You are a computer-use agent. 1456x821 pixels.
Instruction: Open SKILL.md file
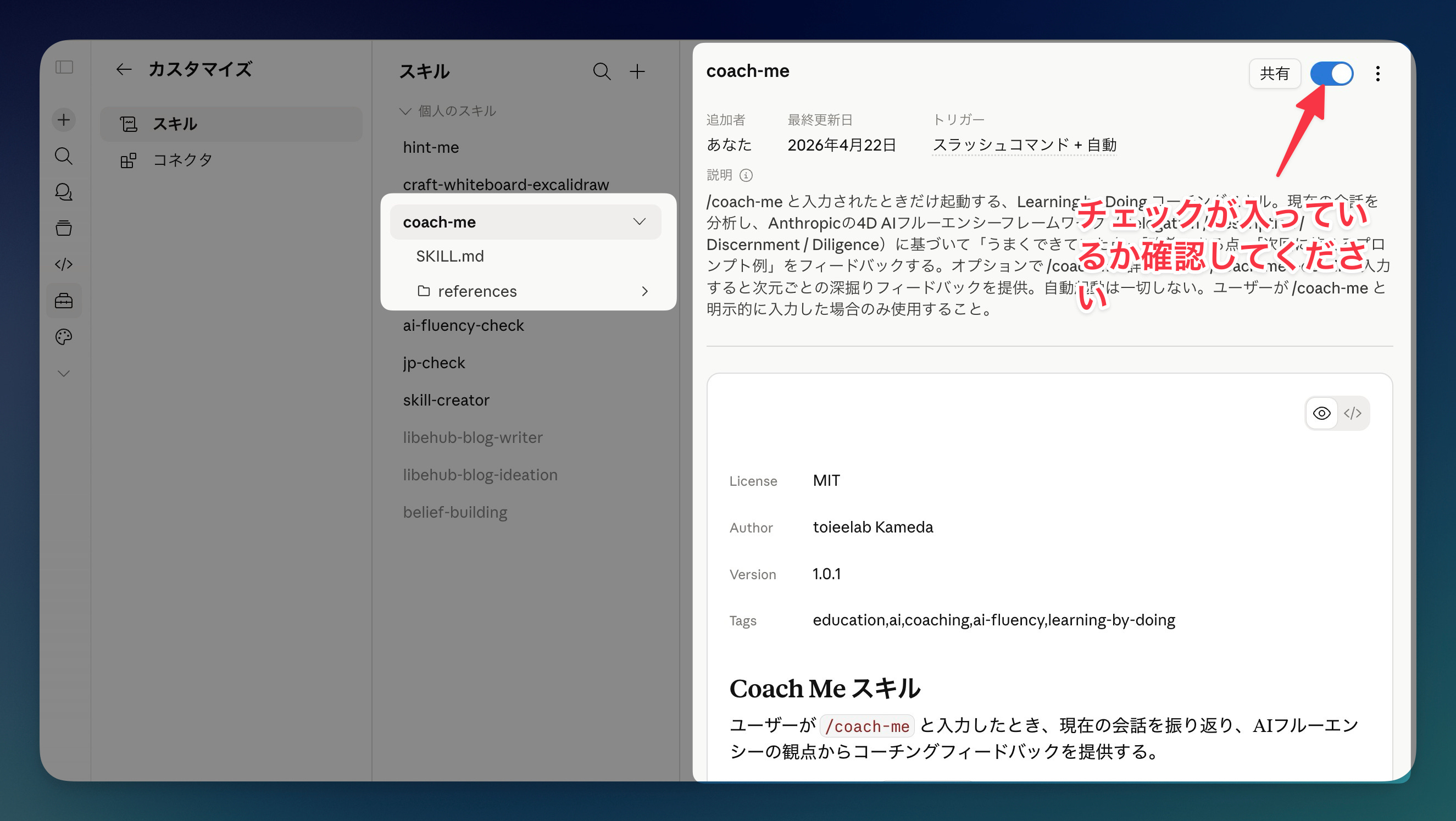[450, 256]
